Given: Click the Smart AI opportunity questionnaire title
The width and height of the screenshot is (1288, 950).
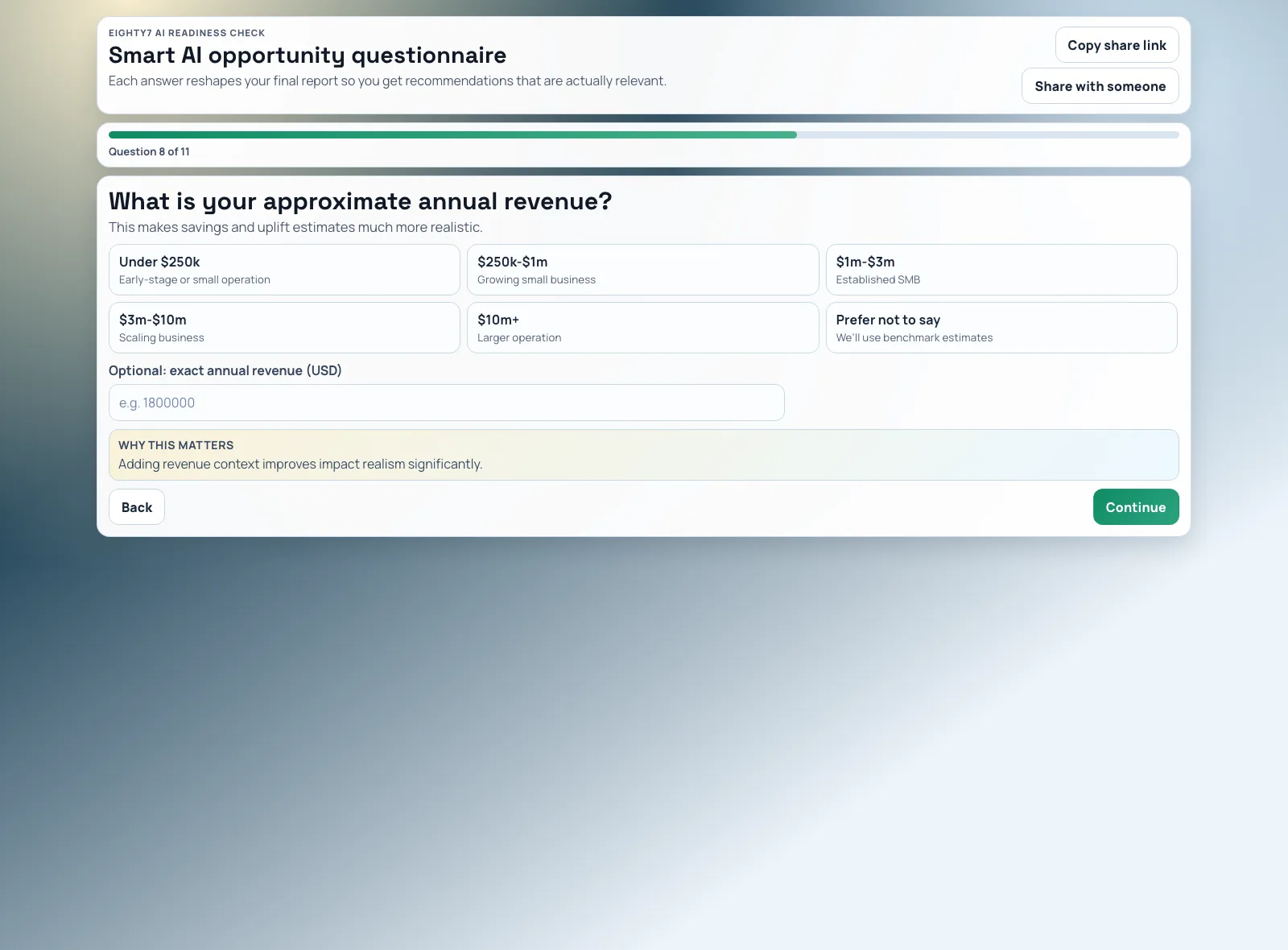Looking at the screenshot, I should [308, 56].
